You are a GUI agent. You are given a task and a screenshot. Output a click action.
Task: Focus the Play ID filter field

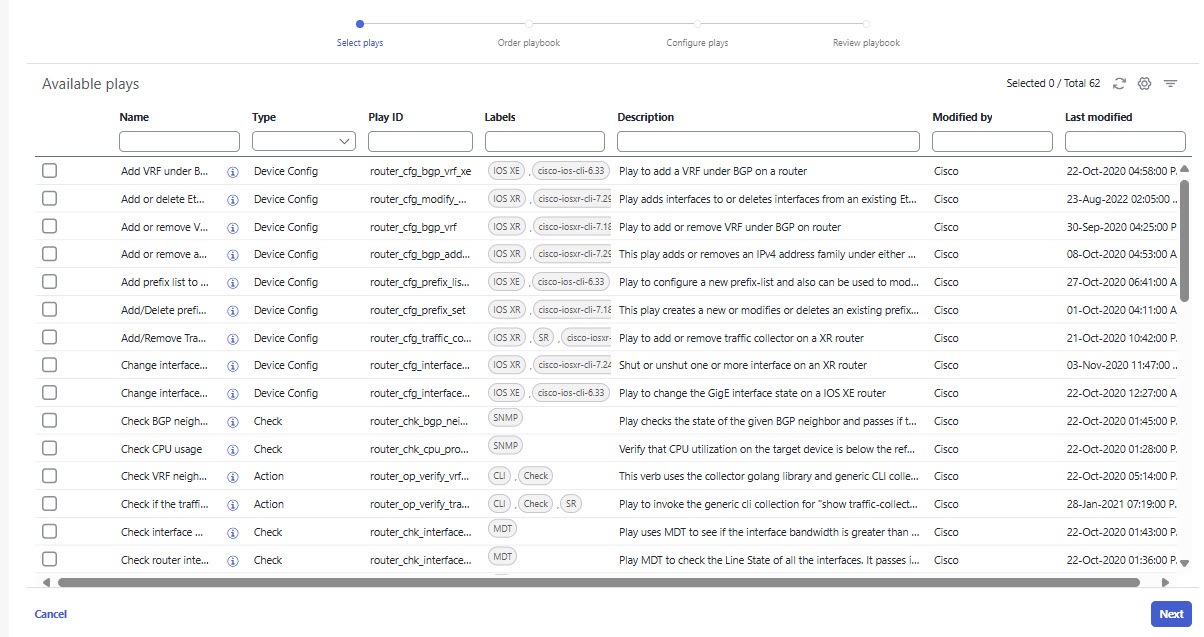click(420, 141)
